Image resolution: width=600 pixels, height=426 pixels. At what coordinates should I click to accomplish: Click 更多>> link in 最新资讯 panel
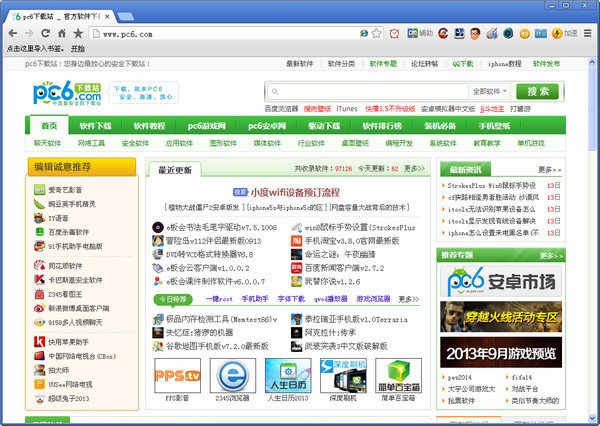pyautogui.click(x=549, y=170)
